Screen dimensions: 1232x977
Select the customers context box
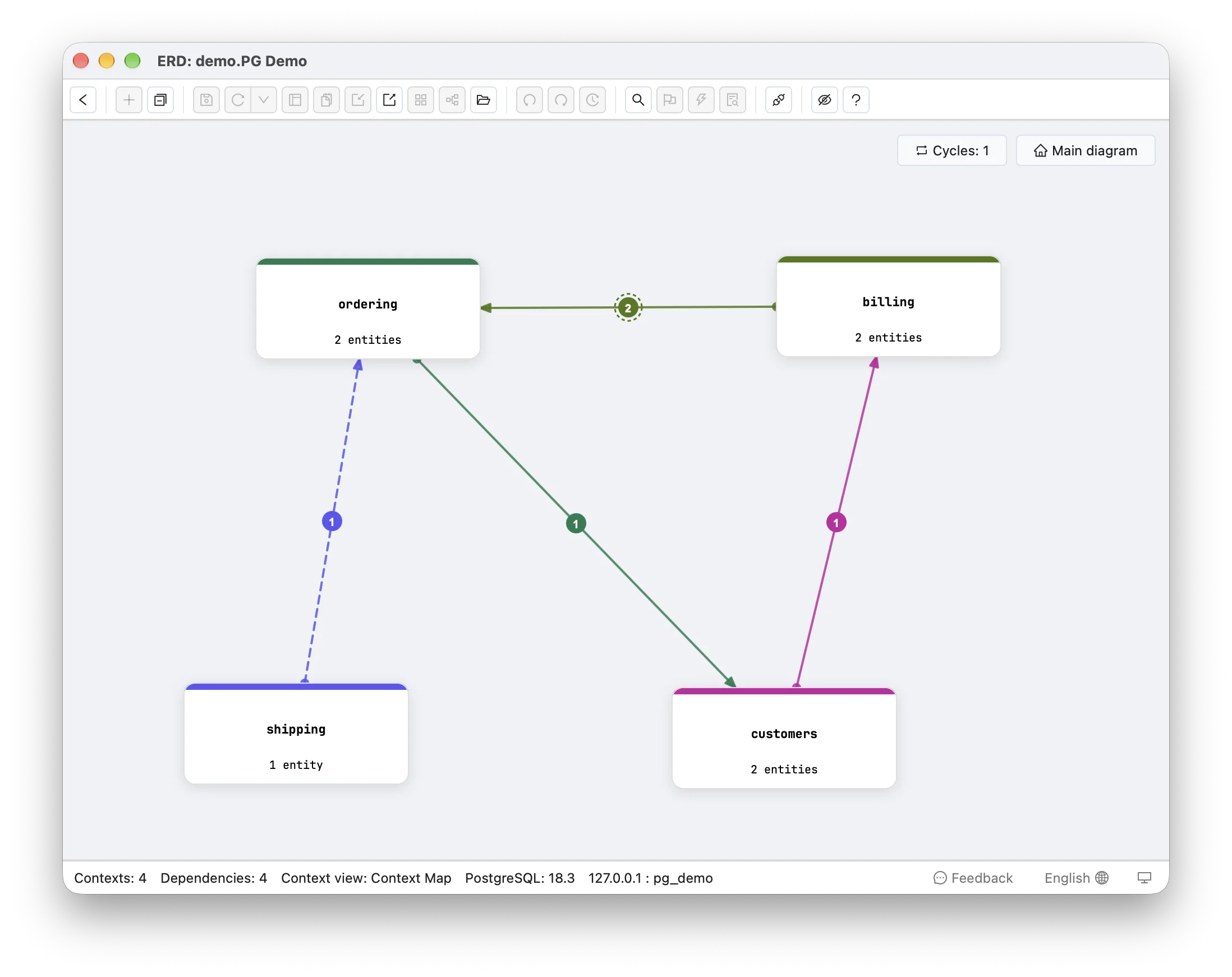coord(784,738)
